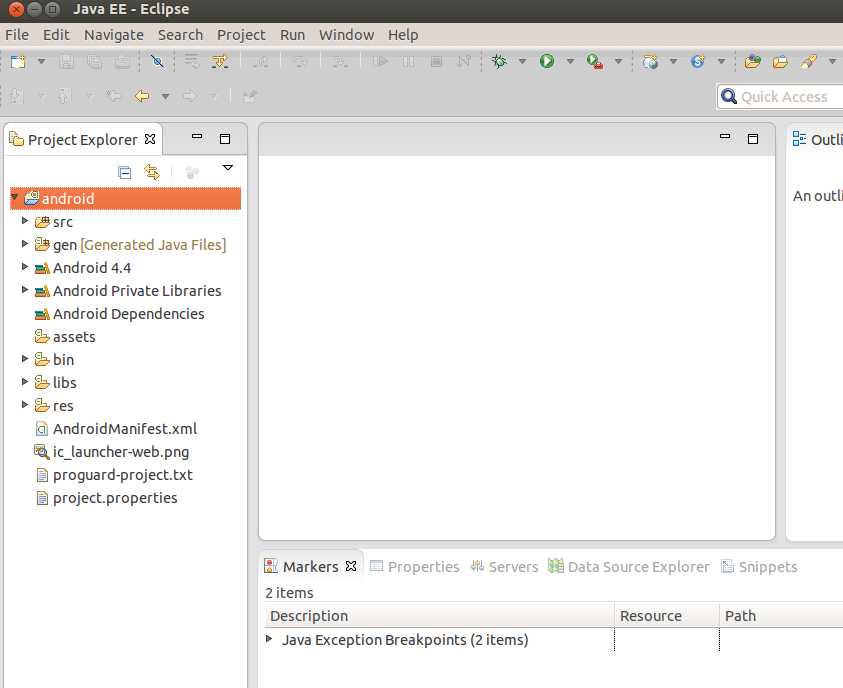This screenshot has width=843, height=688.
Task: Open the Help menu
Action: (403, 35)
